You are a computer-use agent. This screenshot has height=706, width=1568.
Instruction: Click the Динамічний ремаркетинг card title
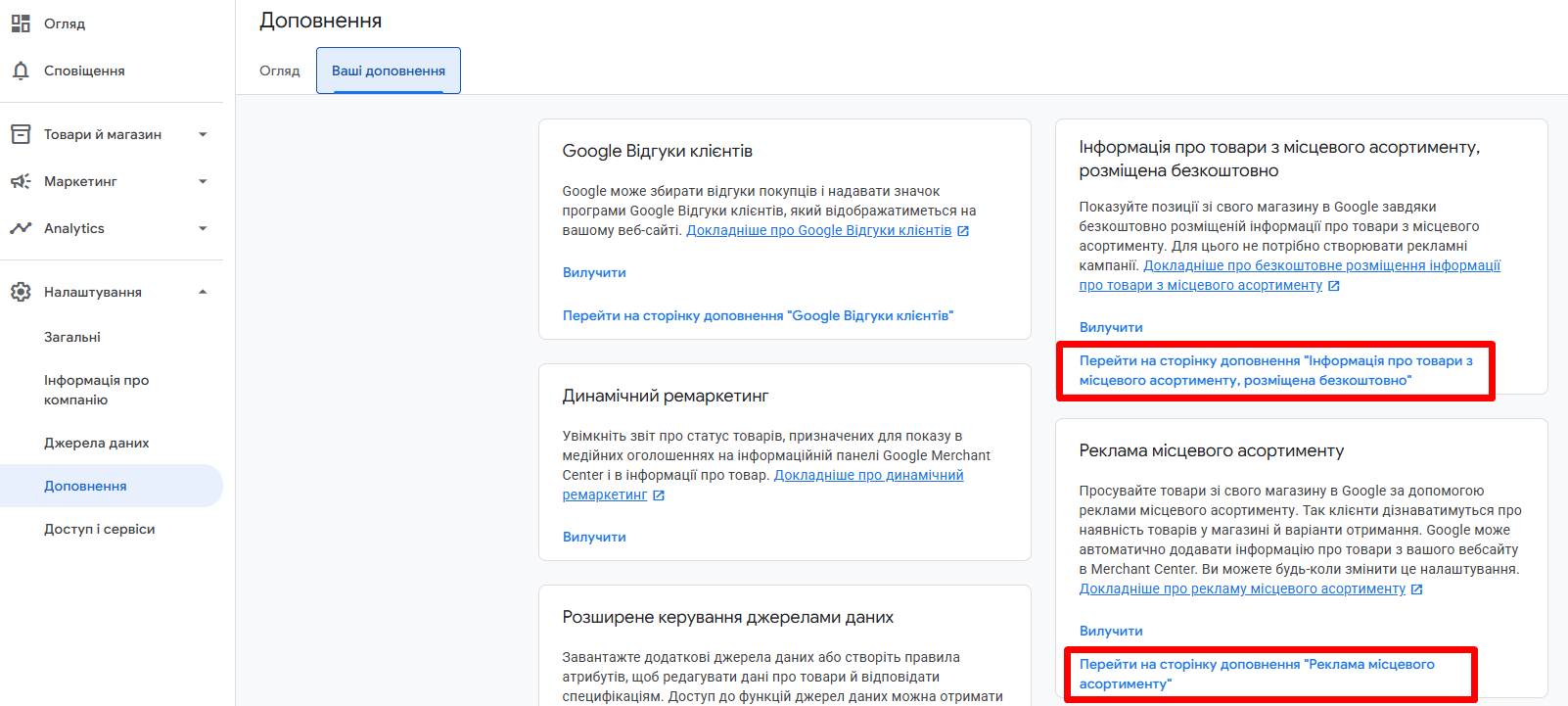666,396
